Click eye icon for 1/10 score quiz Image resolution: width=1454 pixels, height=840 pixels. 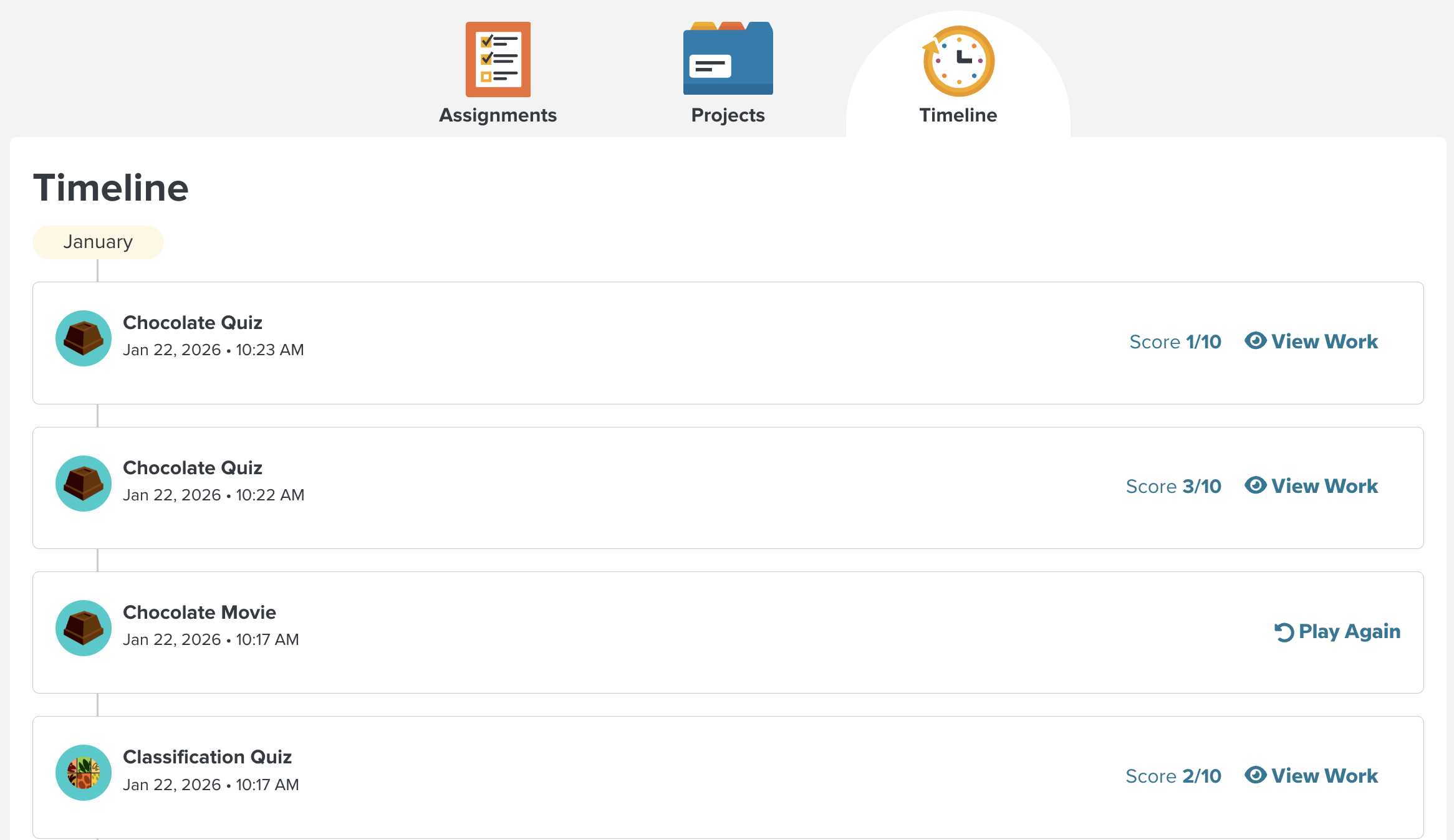(x=1255, y=340)
